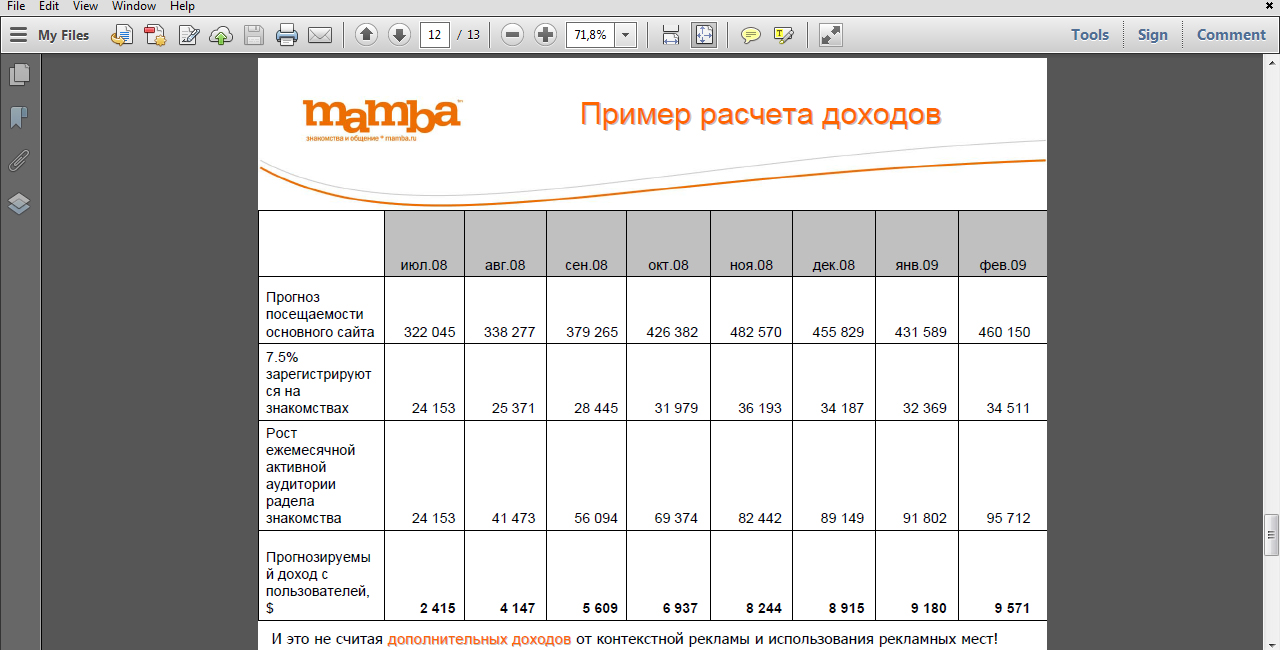Image resolution: width=1280 pixels, height=650 pixels.
Task: Open the page thumbnails panel
Action: (19, 75)
